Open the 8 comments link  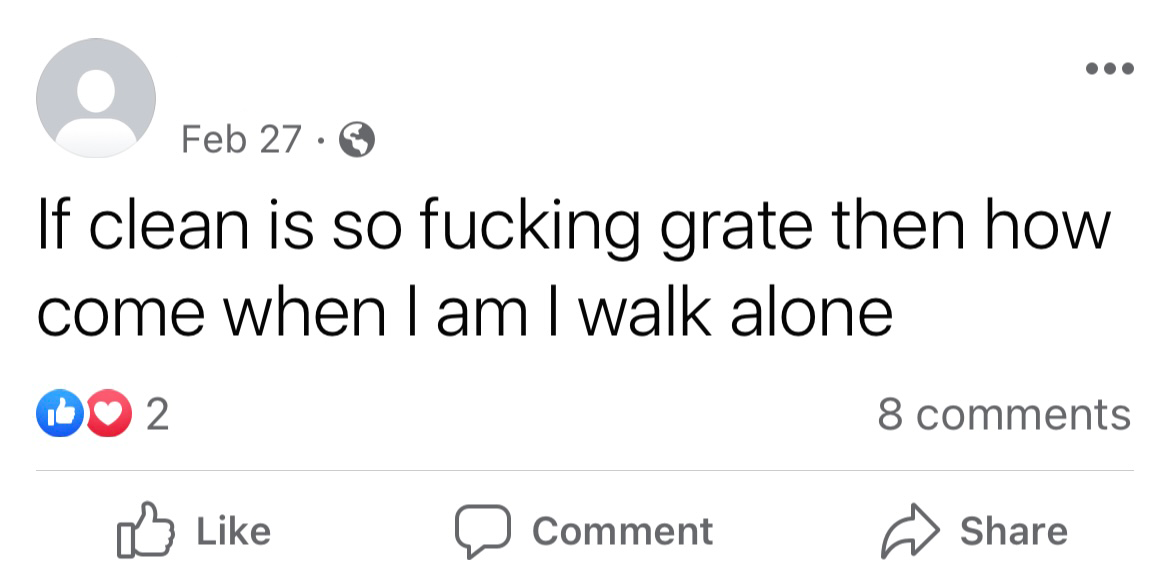pos(1003,414)
